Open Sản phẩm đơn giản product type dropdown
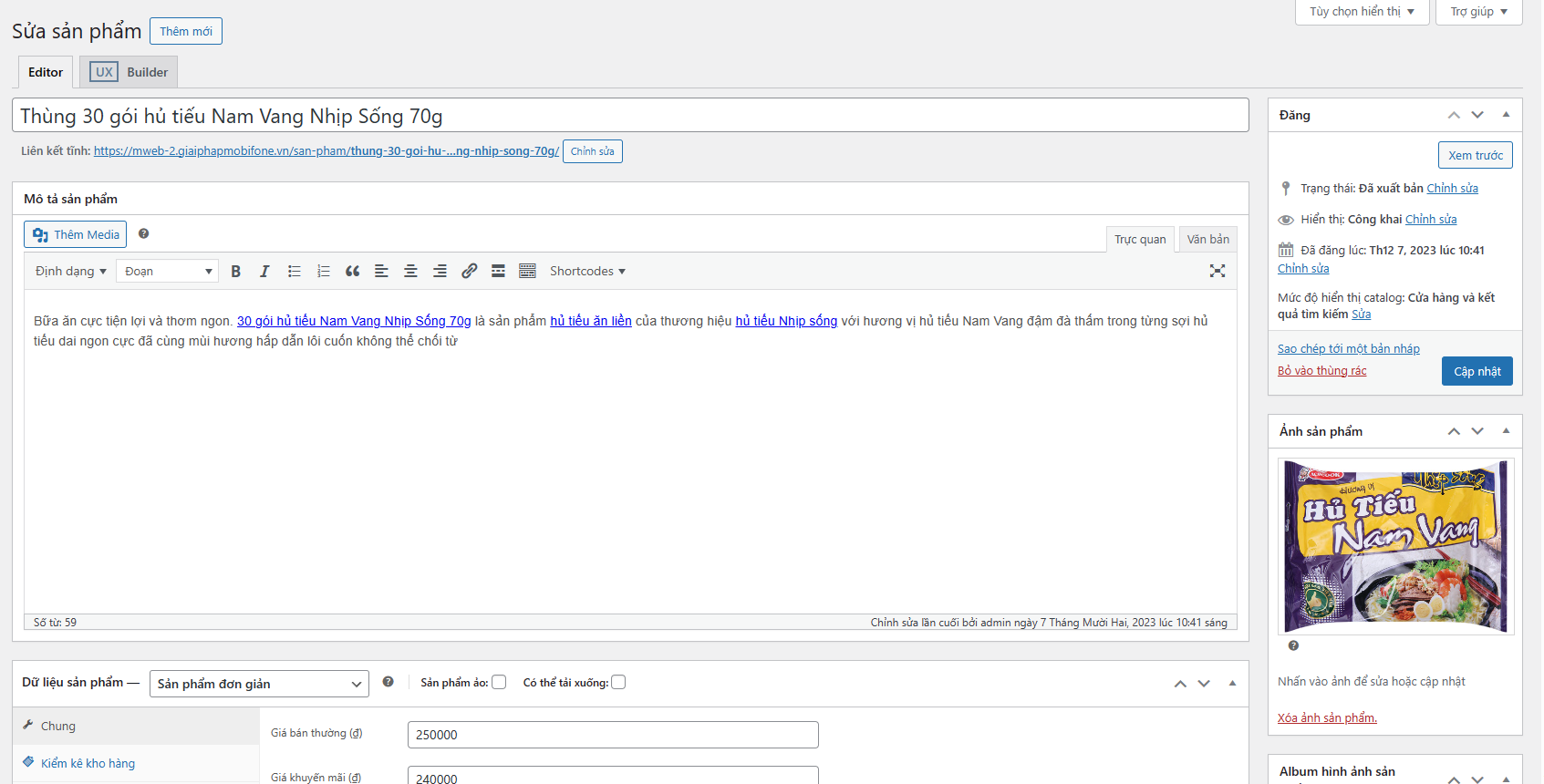This screenshot has width=1544, height=784. [259, 684]
